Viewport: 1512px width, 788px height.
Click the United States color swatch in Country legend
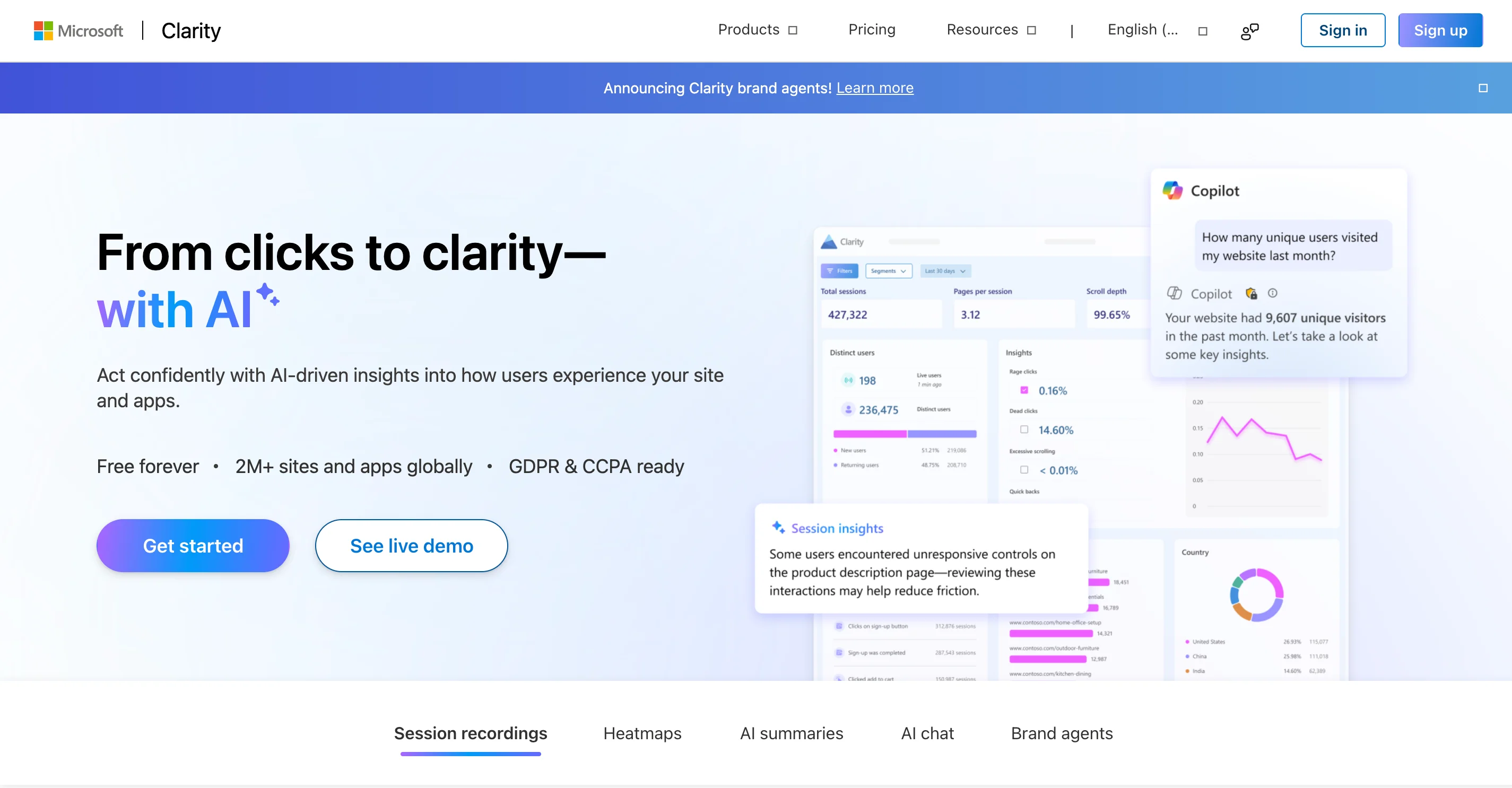click(1188, 641)
